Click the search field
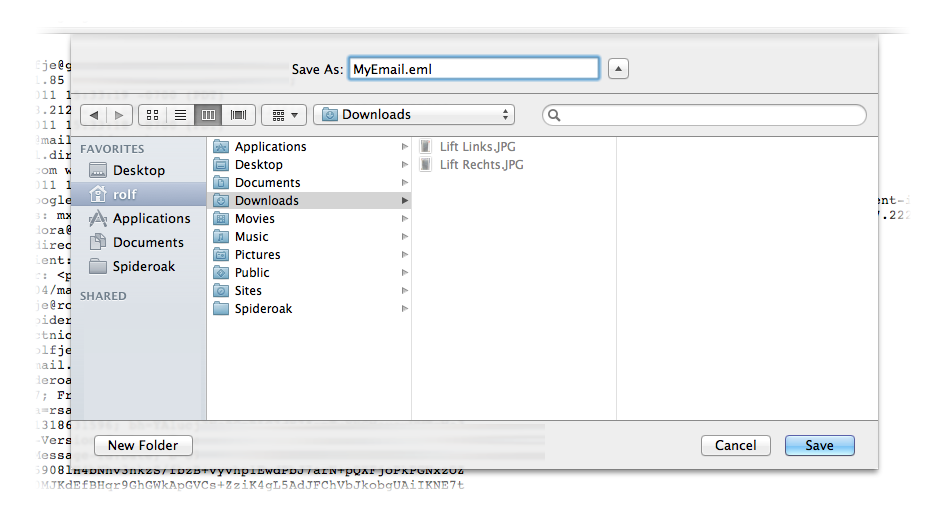Viewport: 938px width, 523px height. 704,115
